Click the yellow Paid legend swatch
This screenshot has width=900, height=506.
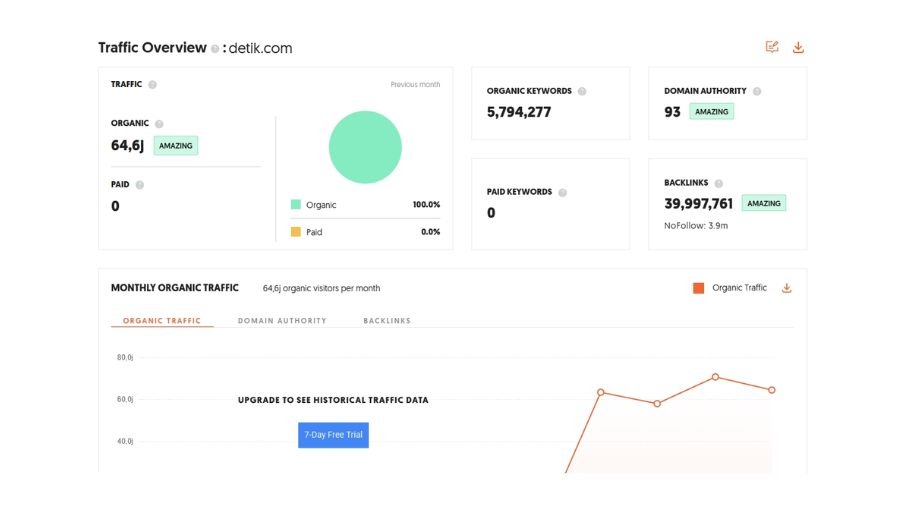[x=296, y=232]
